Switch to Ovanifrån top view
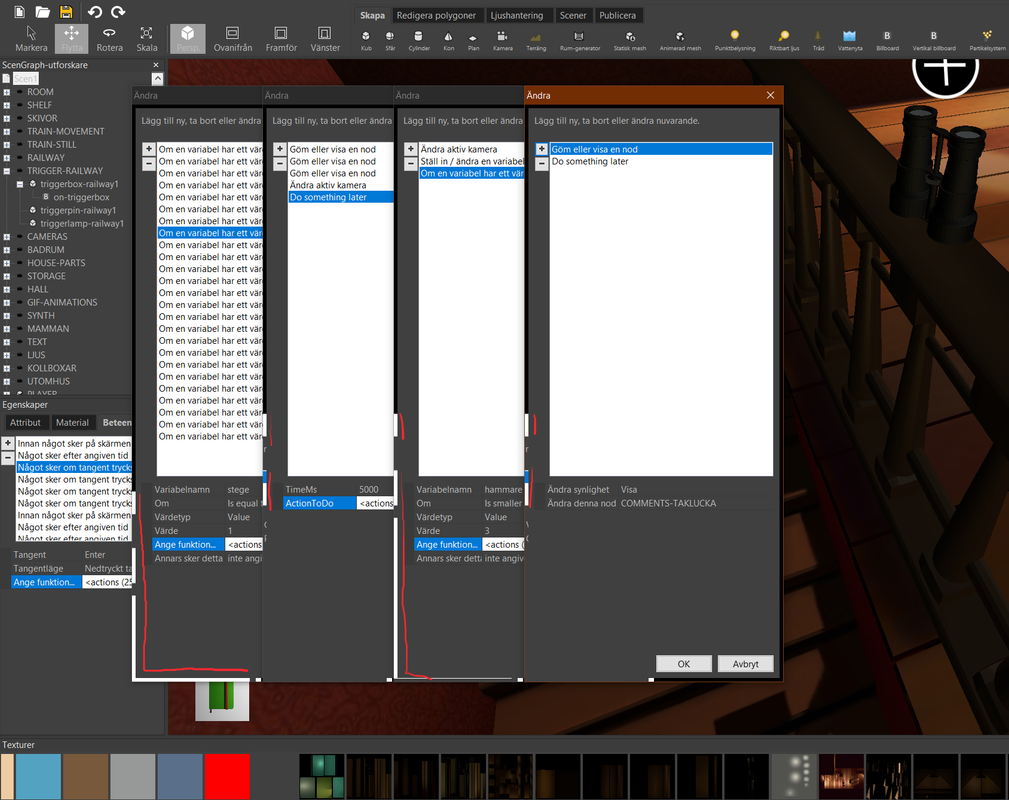Viewport: 1009px width, 800px height. 232,39
